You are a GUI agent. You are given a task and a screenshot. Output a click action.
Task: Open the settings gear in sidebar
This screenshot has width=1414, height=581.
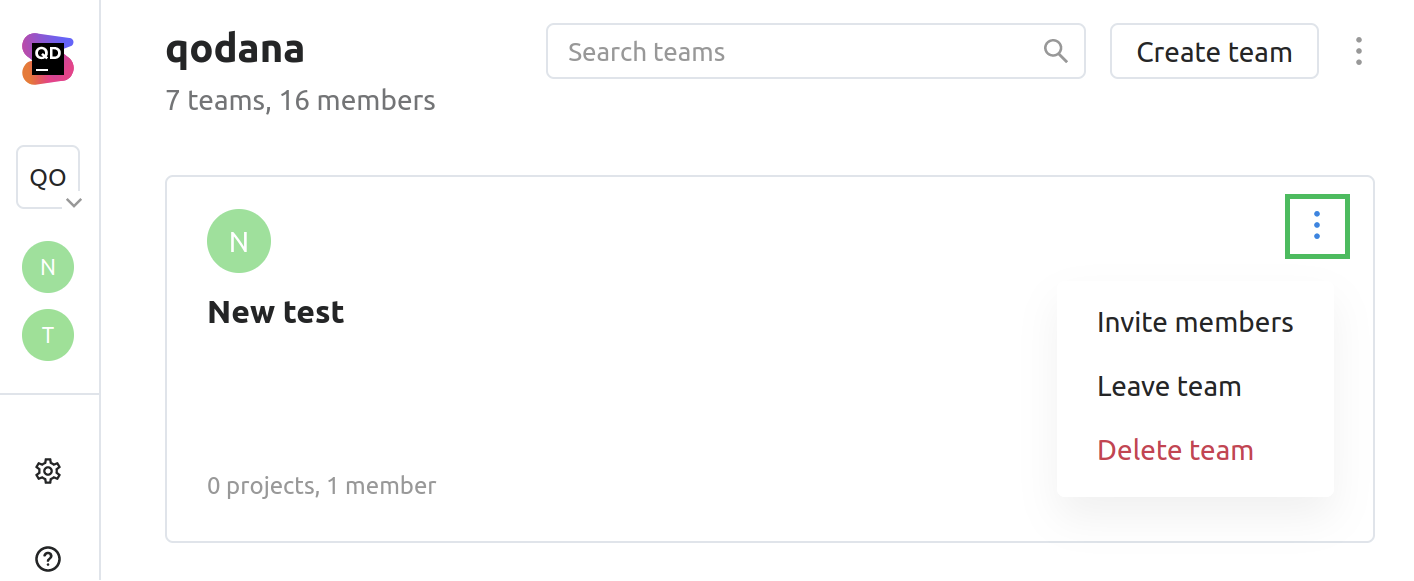[48, 471]
